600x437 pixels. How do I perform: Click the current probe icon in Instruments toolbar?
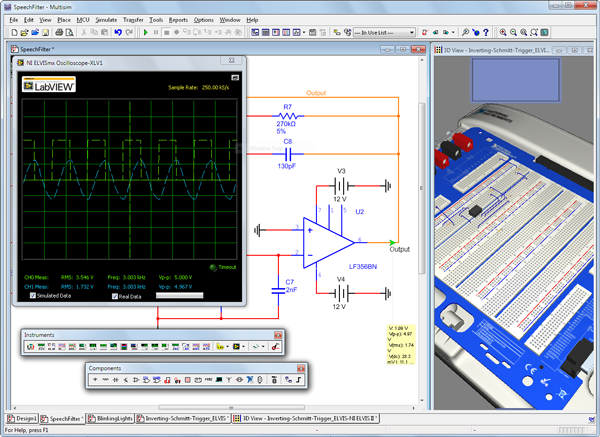coord(274,346)
